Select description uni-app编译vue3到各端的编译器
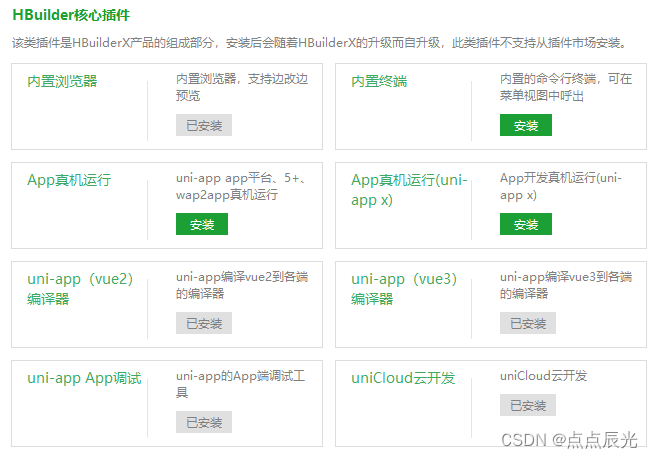The height and width of the screenshot is (458, 653). [566, 285]
